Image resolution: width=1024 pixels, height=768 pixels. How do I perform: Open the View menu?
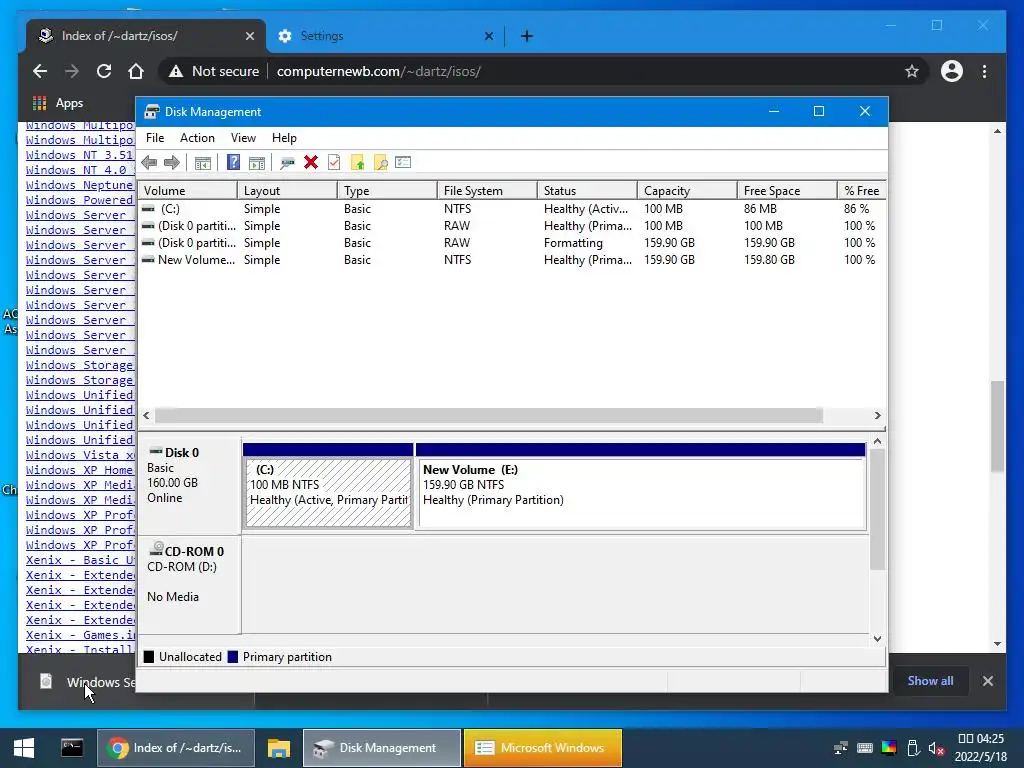(x=243, y=138)
